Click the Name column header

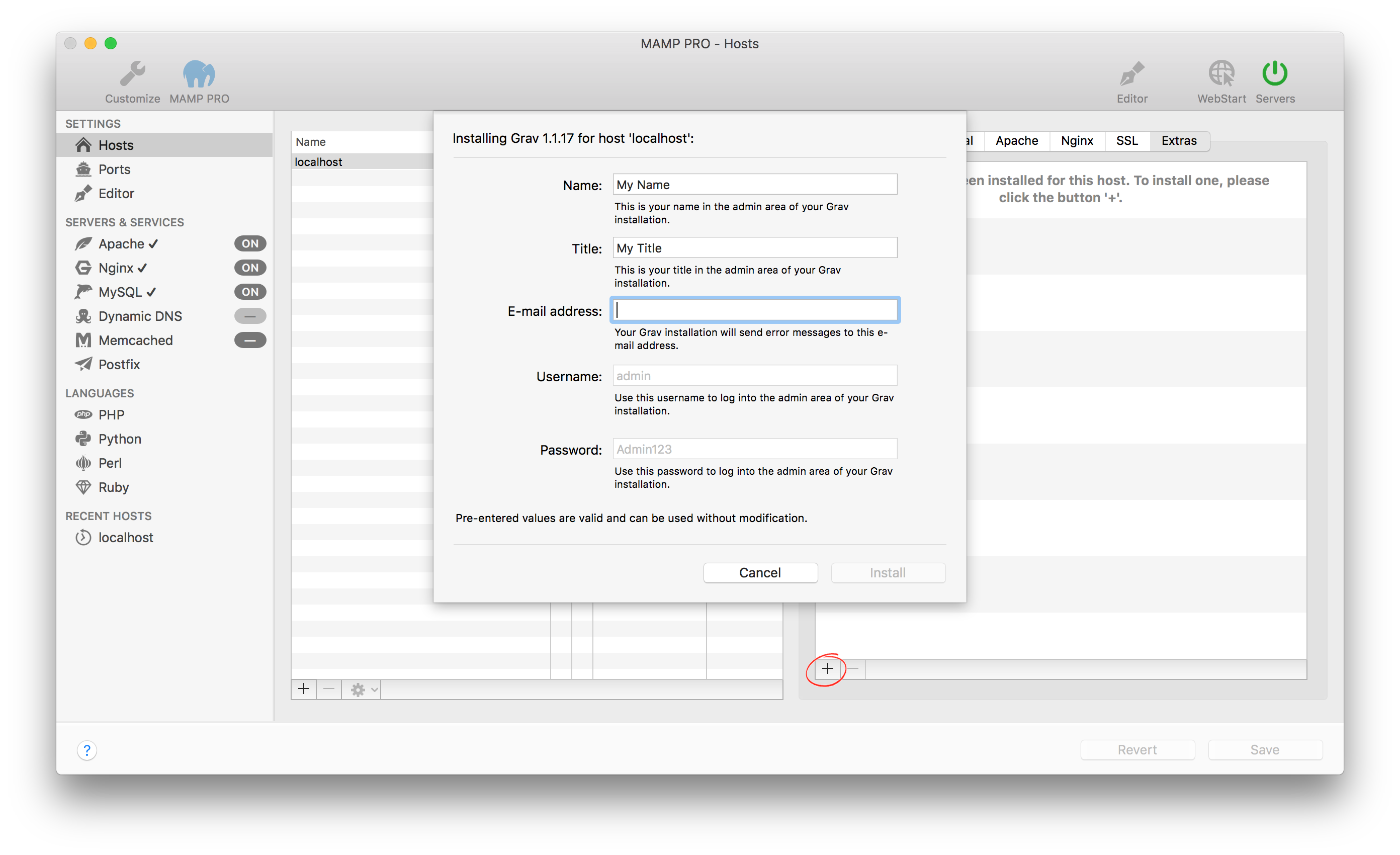[363, 141]
